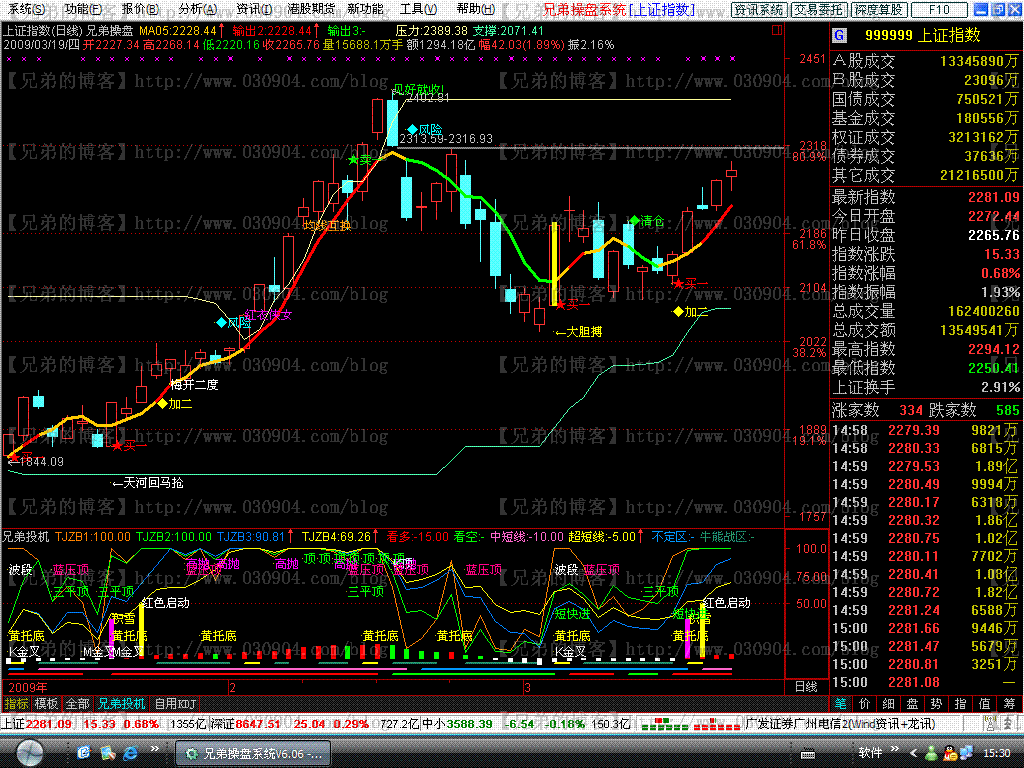Click the 支撑:2071.41 value in the chart header

(x=508, y=31)
